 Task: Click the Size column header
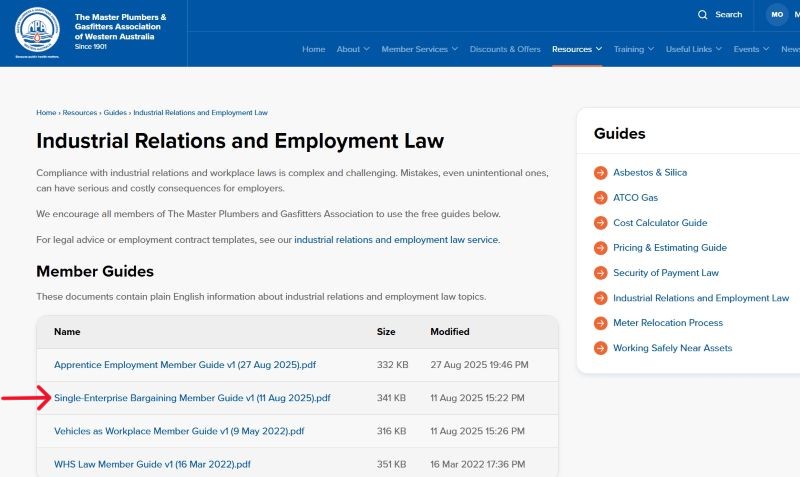coord(386,332)
